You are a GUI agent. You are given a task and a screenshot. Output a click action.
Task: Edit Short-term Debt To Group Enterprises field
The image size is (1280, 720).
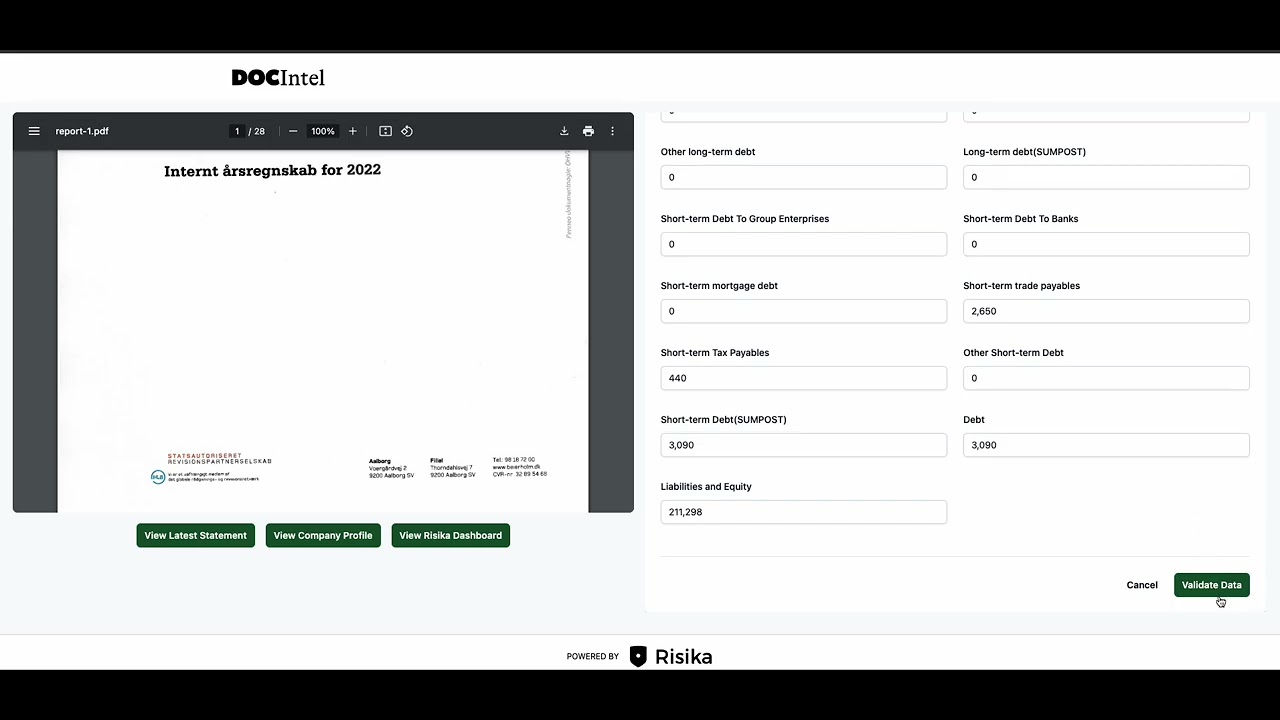tap(804, 244)
